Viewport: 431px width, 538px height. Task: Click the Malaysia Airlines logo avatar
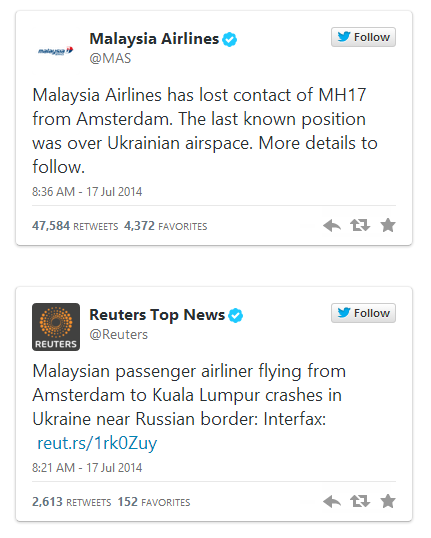tap(56, 51)
